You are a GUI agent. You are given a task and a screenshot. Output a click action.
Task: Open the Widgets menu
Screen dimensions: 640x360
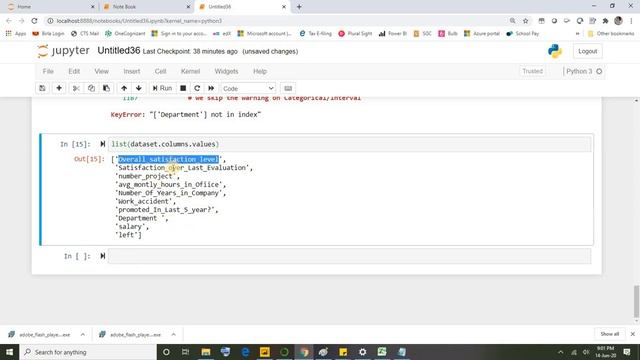[227, 71]
